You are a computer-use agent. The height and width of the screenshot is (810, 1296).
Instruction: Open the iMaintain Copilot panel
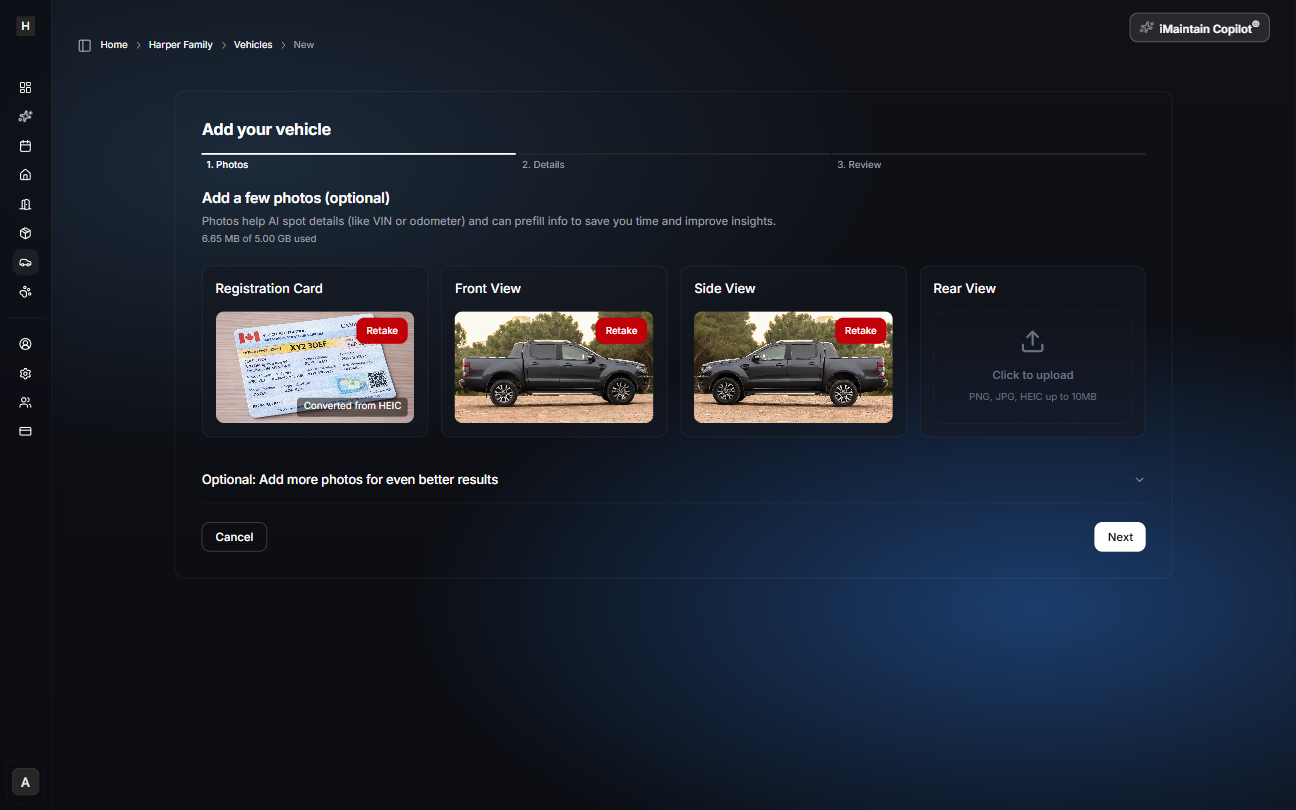point(1199,27)
